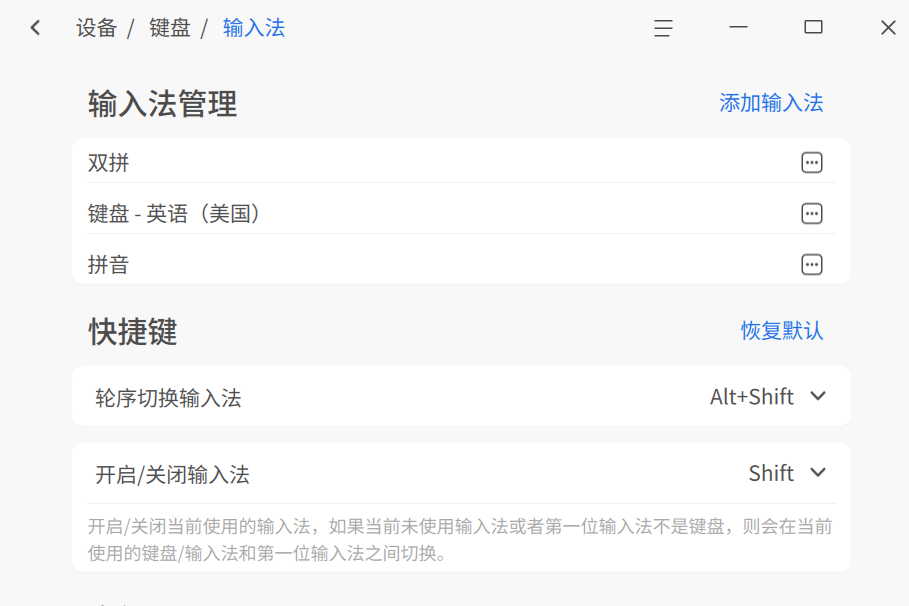Open options icon for 拼音 input method

point(812,264)
